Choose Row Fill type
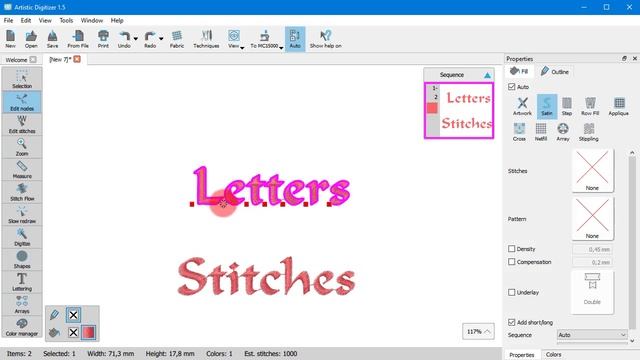640x360 pixels. coord(590,106)
